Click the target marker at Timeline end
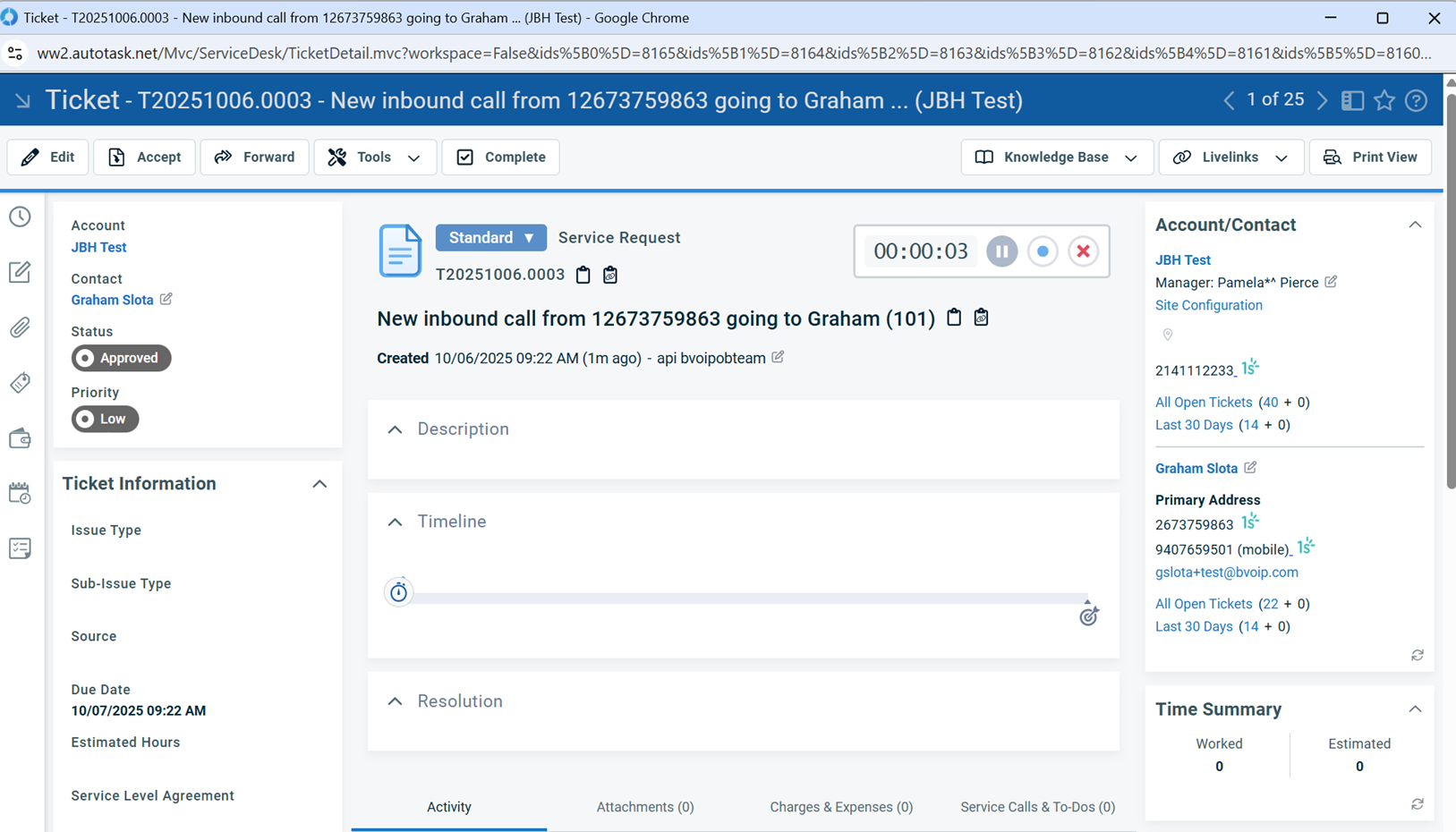This screenshot has width=1456, height=832. [1088, 616]
